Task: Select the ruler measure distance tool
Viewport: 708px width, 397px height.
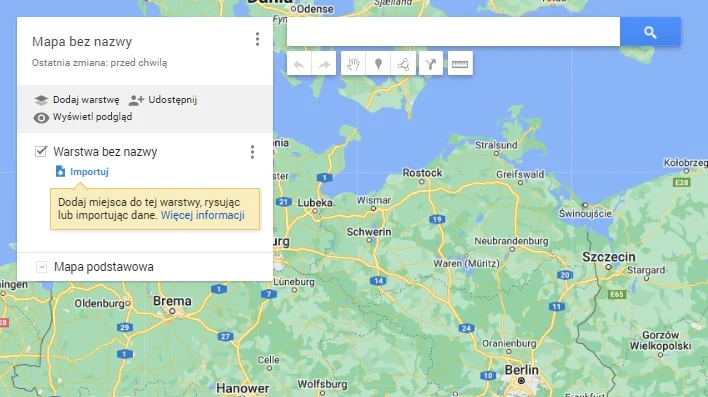Action: point(460,64)
